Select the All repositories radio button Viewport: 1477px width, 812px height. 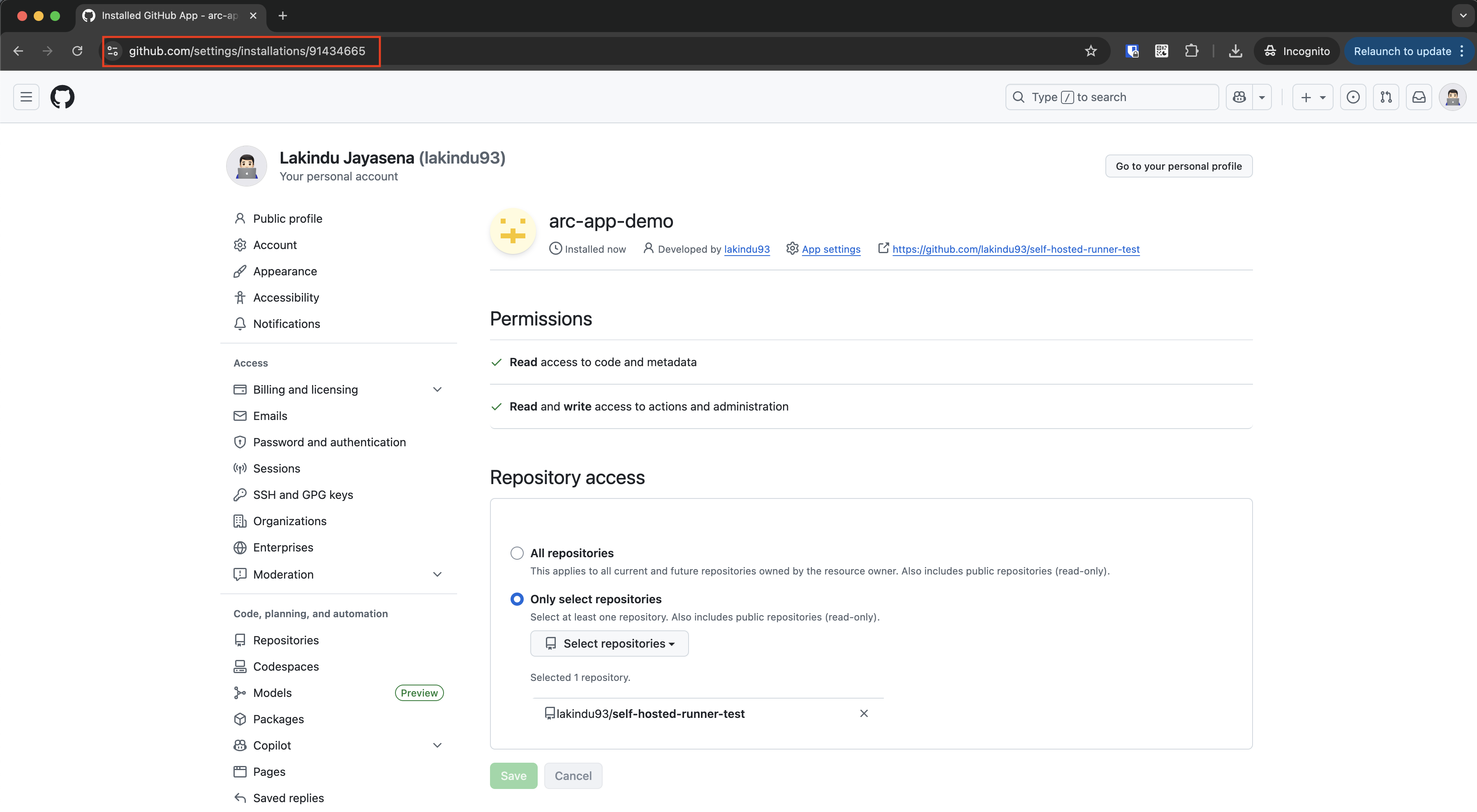tap(517, 552)
